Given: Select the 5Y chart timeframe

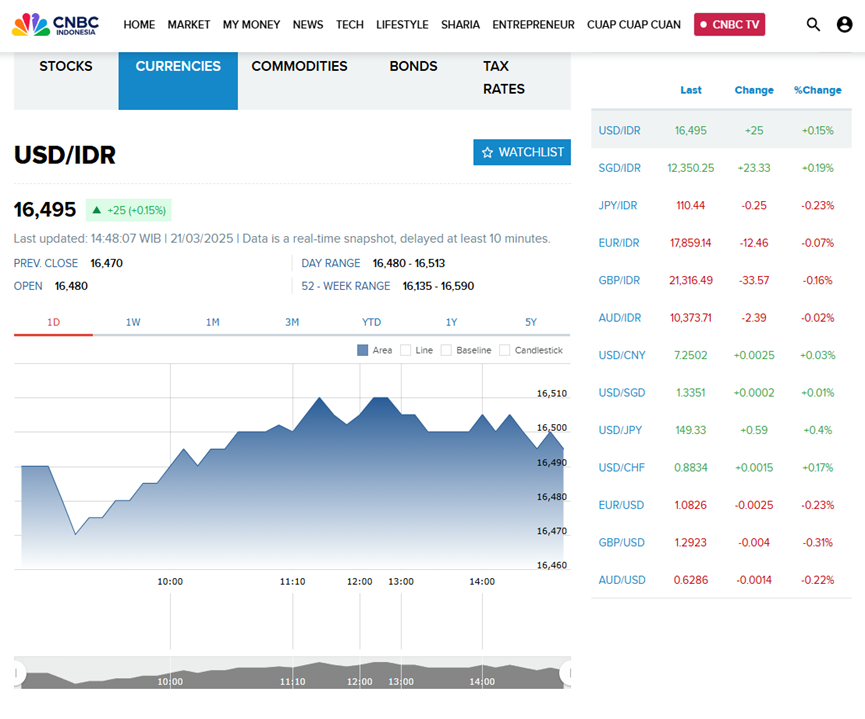Looking at the screenshot, I should coord(530,322).
